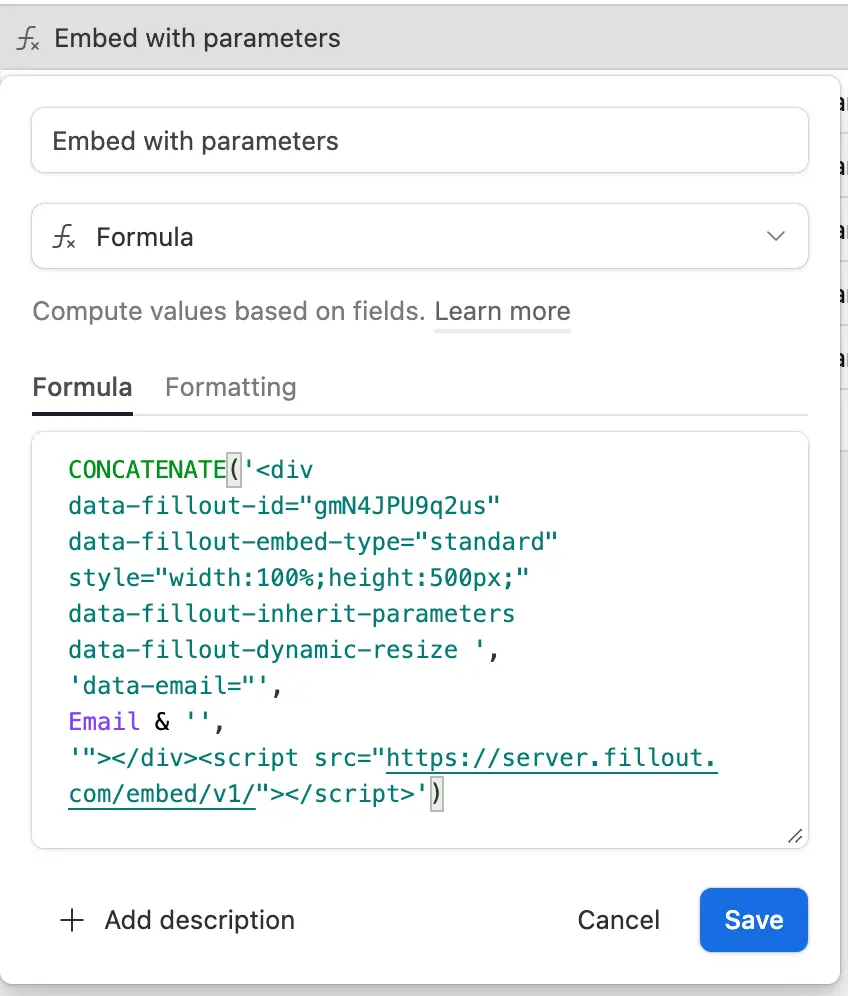
Task: Switch to the Formatting tab
Action: pyautogui.click(x=230, y=387)
